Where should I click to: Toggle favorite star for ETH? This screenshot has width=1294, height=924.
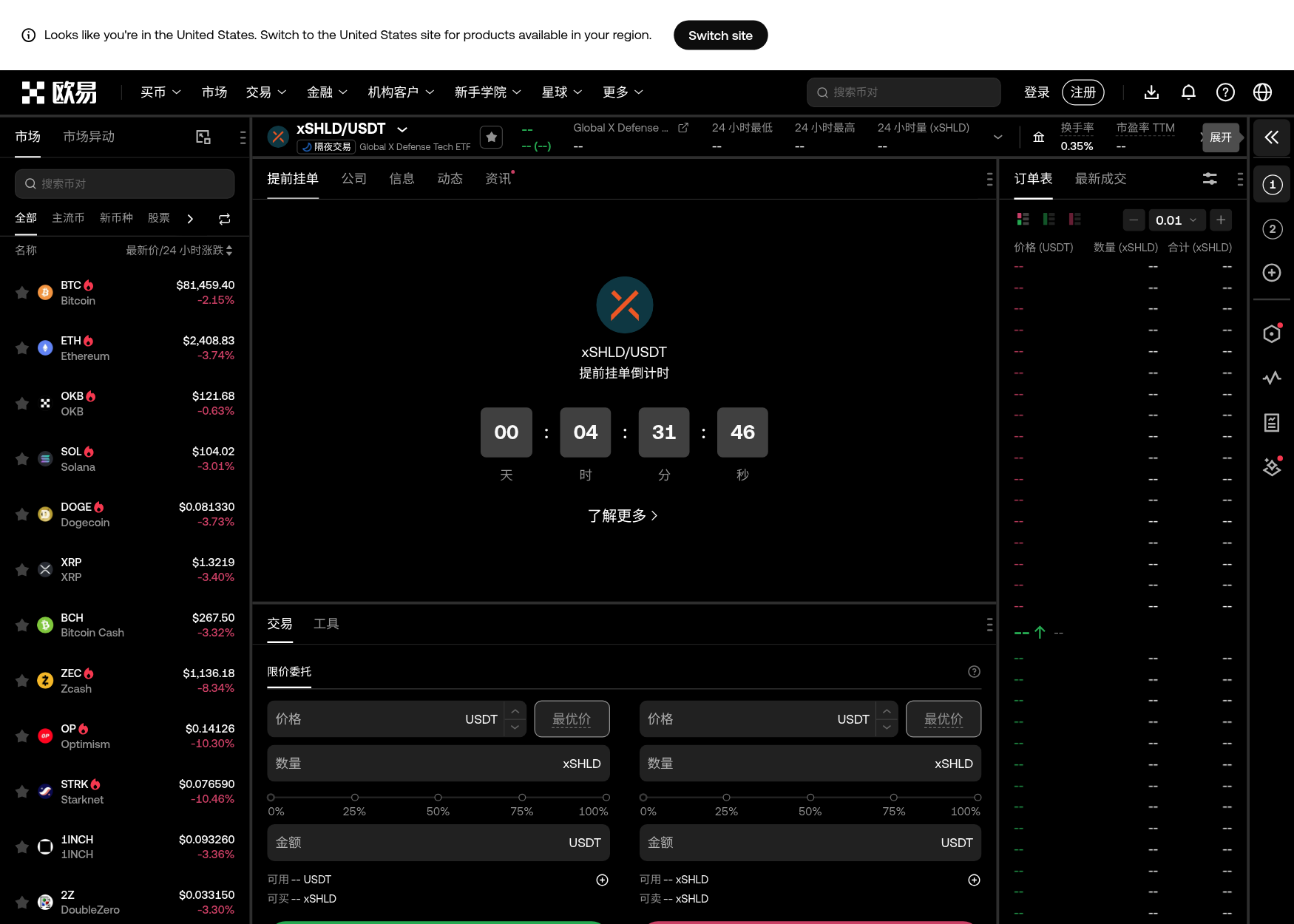click(22, 348)
